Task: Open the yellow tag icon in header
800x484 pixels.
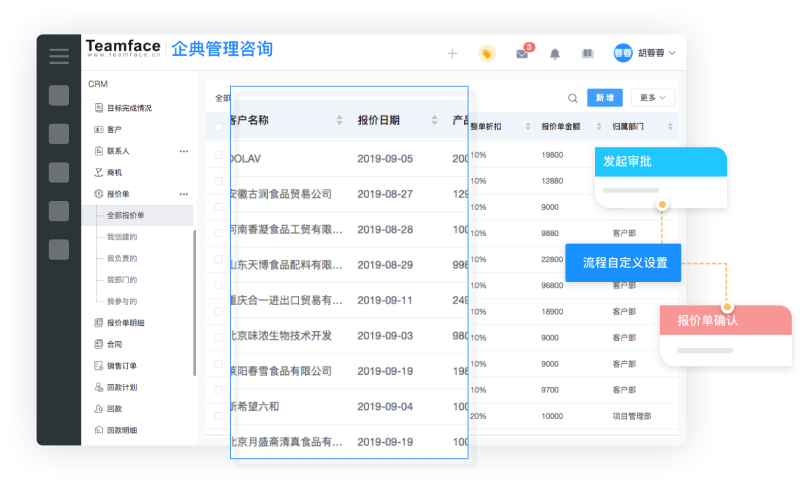Action: (x=487, y=53)
